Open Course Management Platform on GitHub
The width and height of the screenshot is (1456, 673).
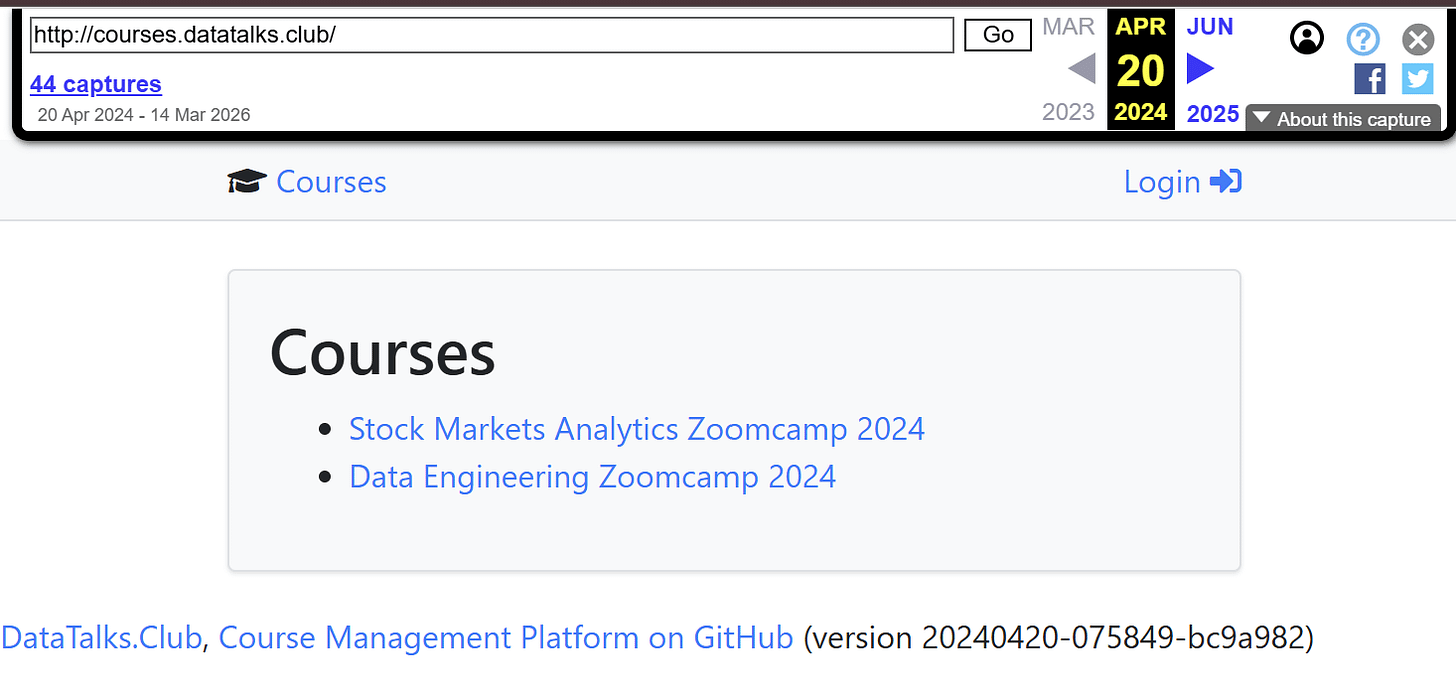pyautogui.click(x=506, y=637)
